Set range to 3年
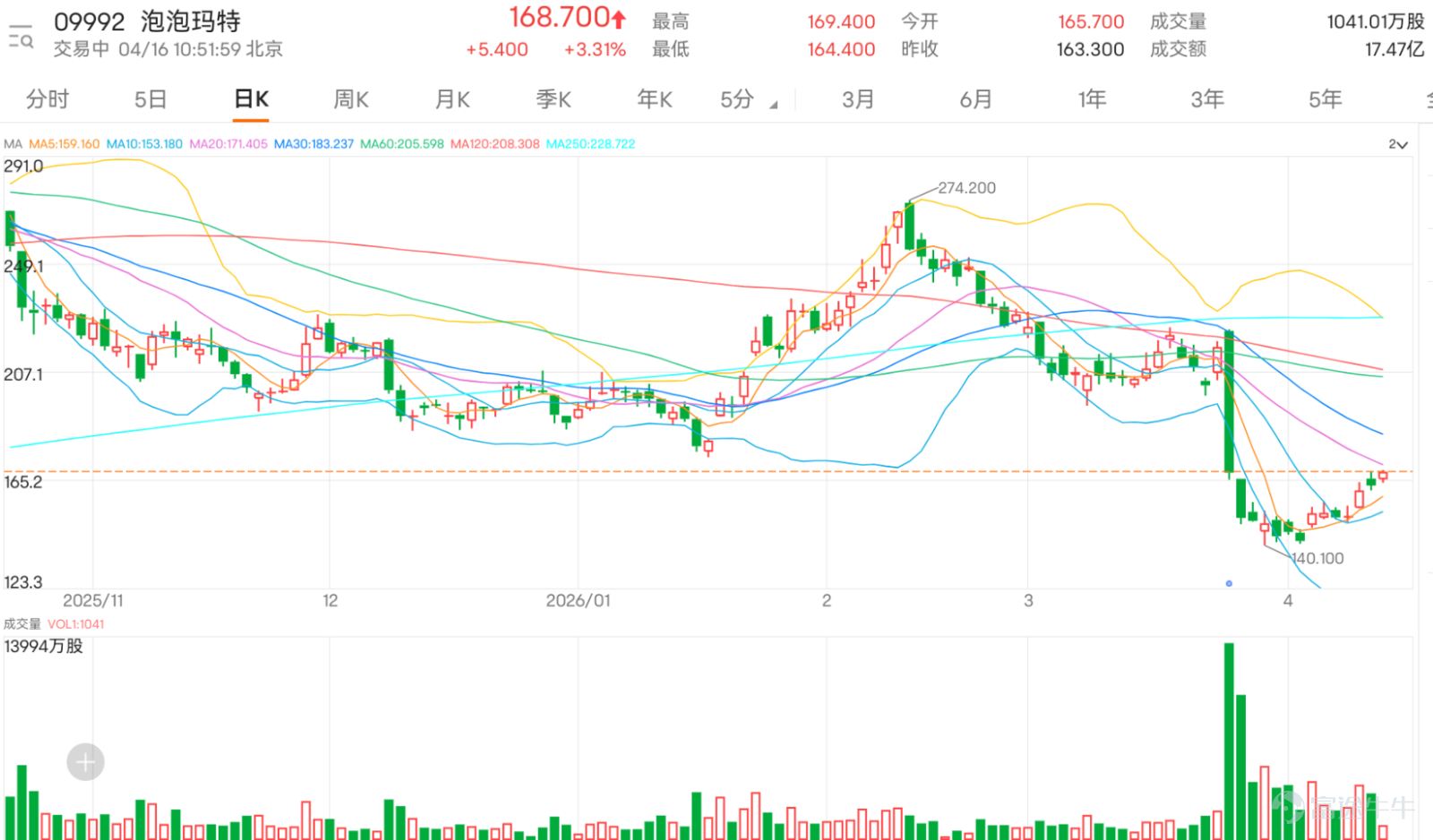The image size is (1433, 840). (x=1207, y=99)
